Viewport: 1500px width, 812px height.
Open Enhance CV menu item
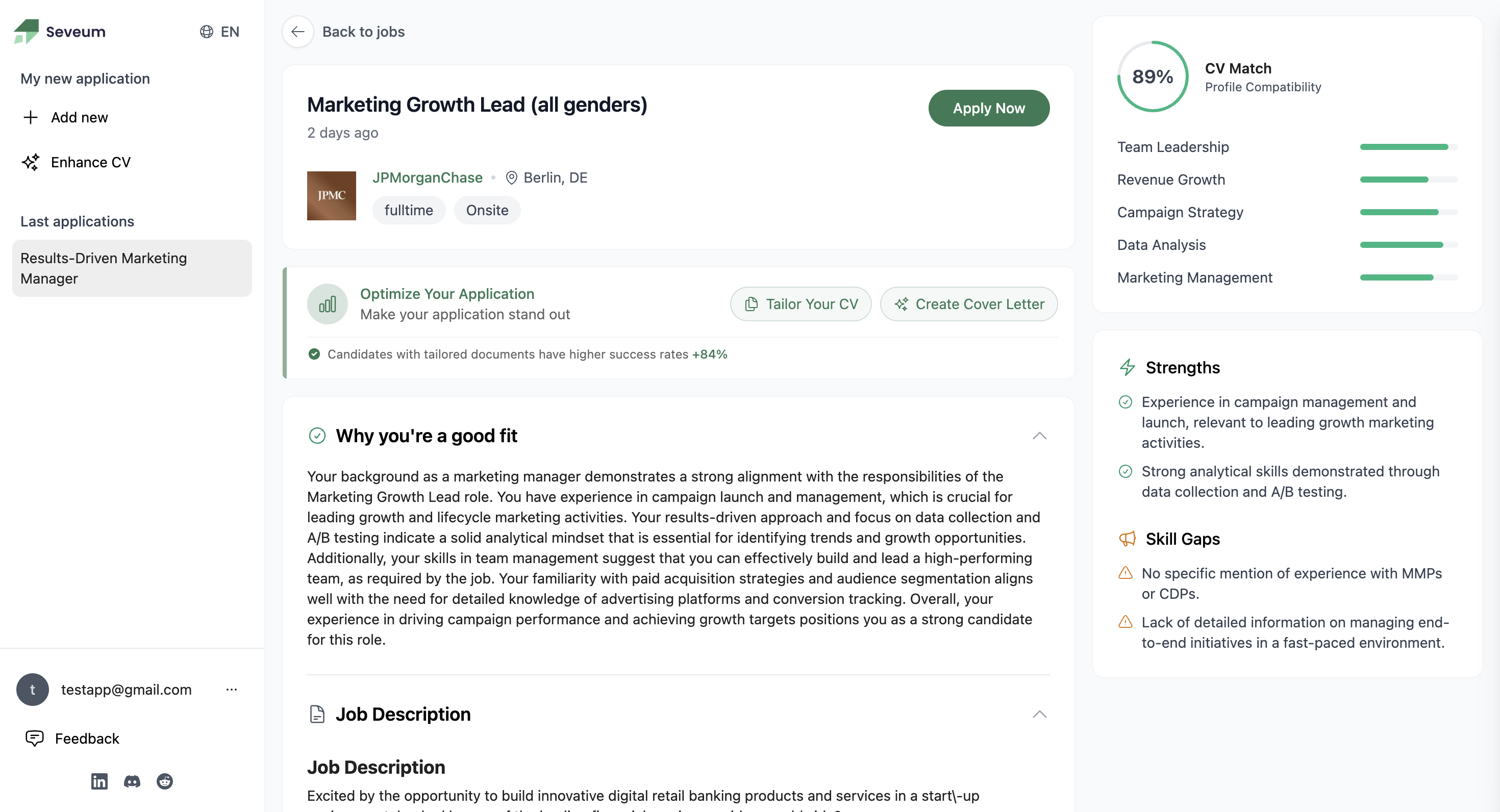[90, 162]
